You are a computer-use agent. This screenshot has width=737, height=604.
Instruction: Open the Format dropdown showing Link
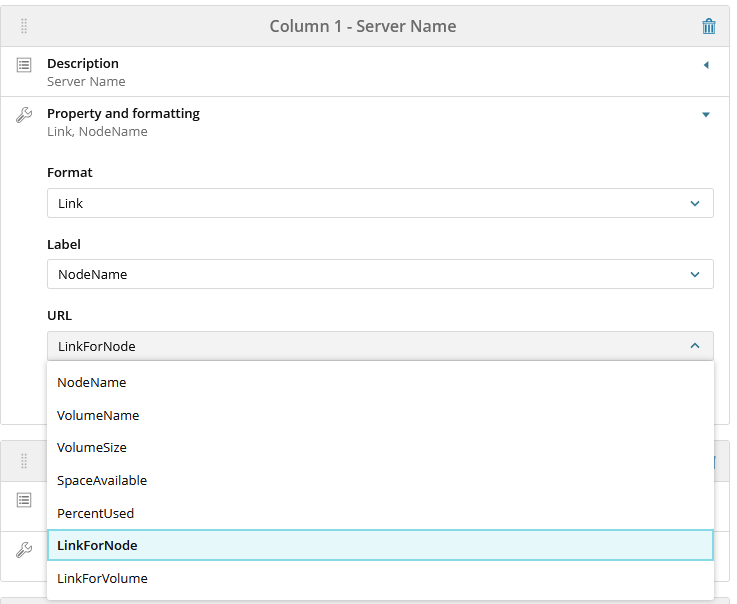point(380,203)
